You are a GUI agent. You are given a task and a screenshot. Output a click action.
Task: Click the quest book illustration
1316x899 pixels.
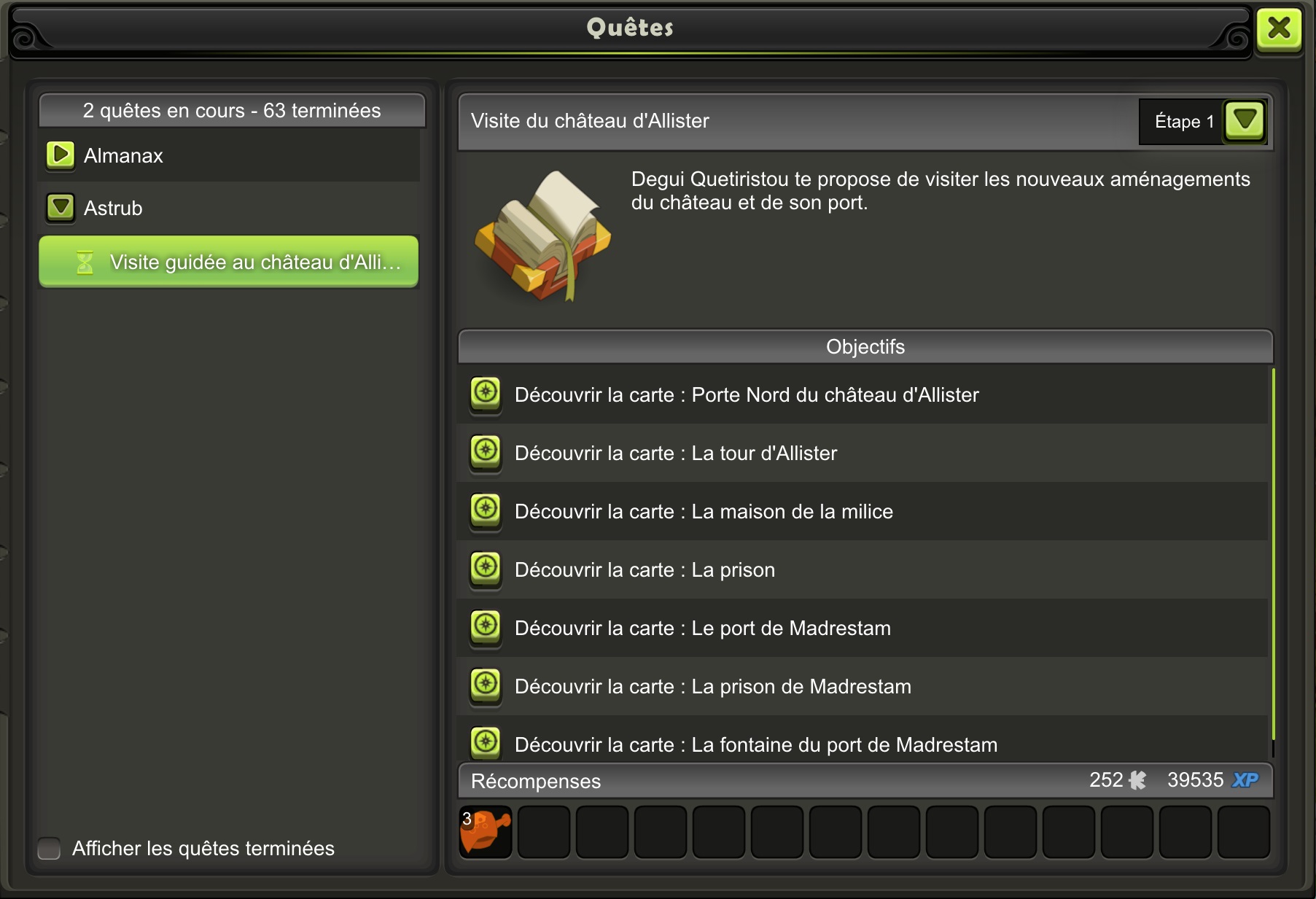point(544,236)
